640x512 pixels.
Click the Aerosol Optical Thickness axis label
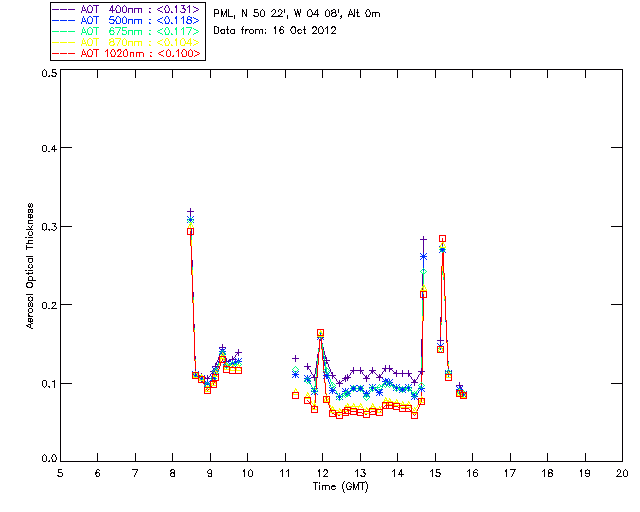click(x=30, y=266)
